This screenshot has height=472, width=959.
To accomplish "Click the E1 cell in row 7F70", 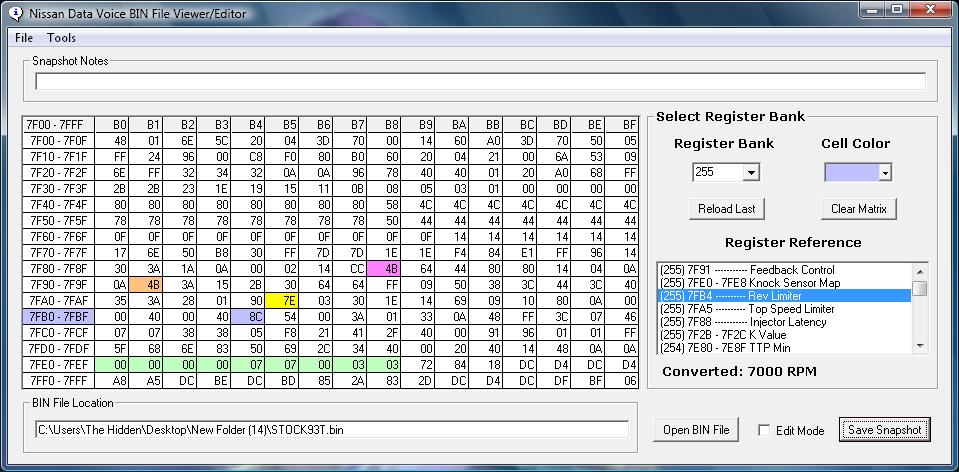I will click(520, 253).
